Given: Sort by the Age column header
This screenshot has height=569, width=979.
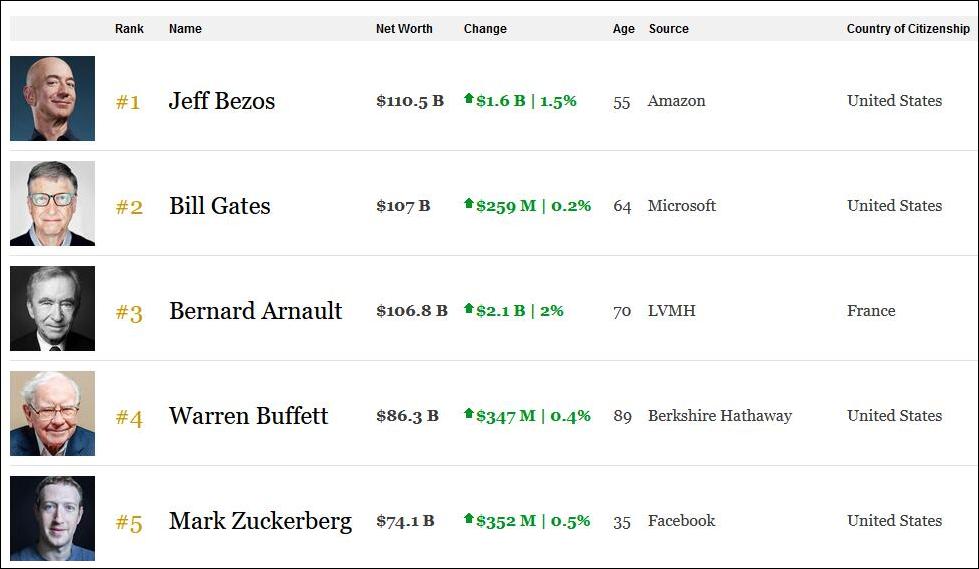Looking at the screenshot, I should [624, 29].
